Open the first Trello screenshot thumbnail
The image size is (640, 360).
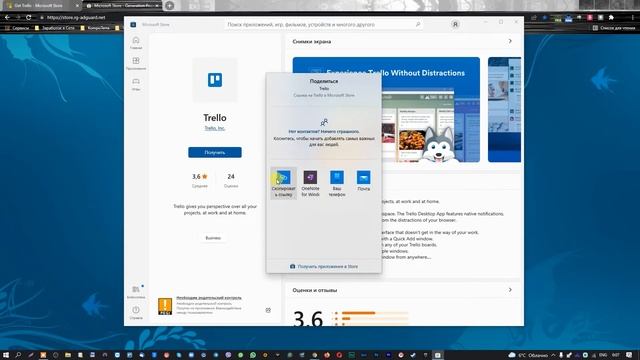[386, 109]
